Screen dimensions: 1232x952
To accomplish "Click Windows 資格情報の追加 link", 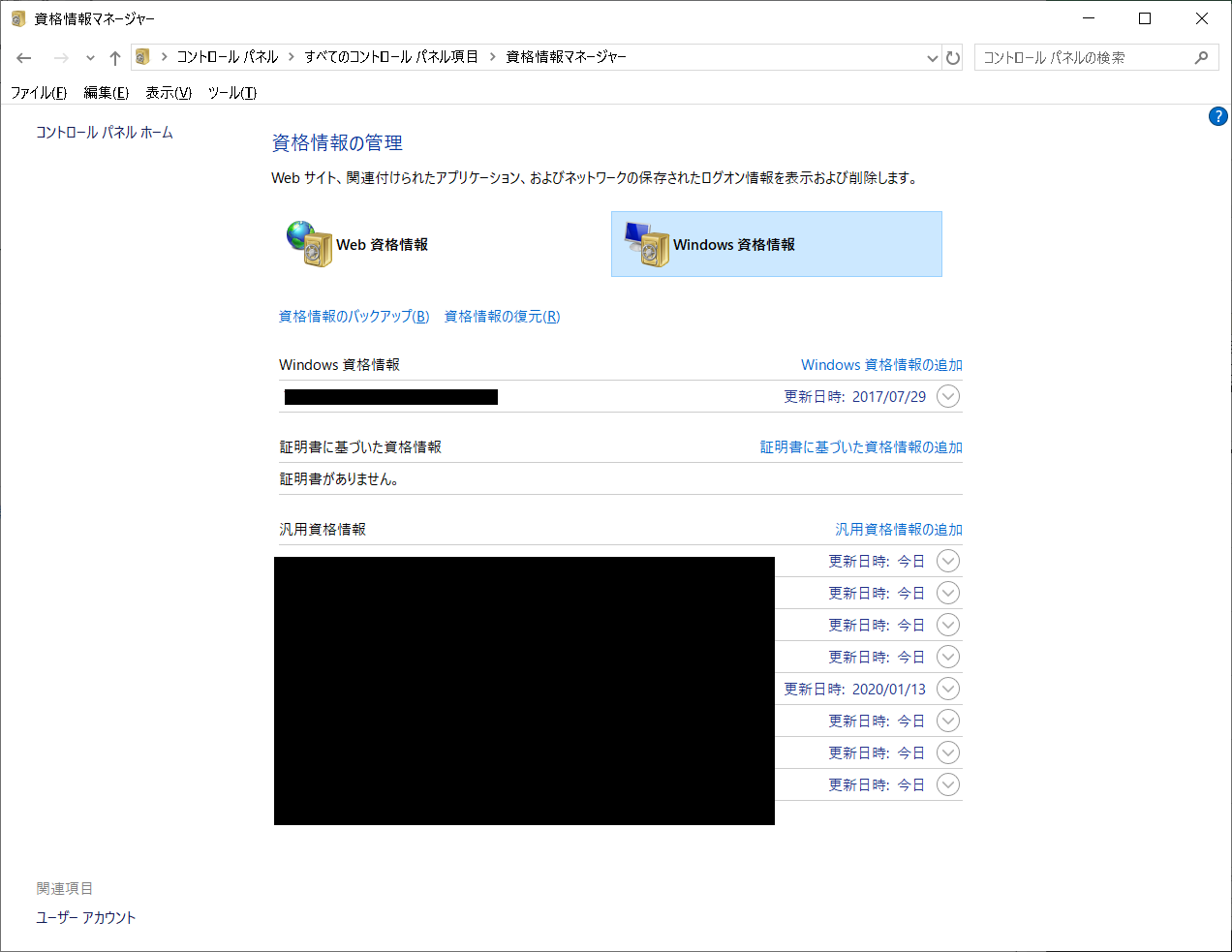I will coord(881,365).
